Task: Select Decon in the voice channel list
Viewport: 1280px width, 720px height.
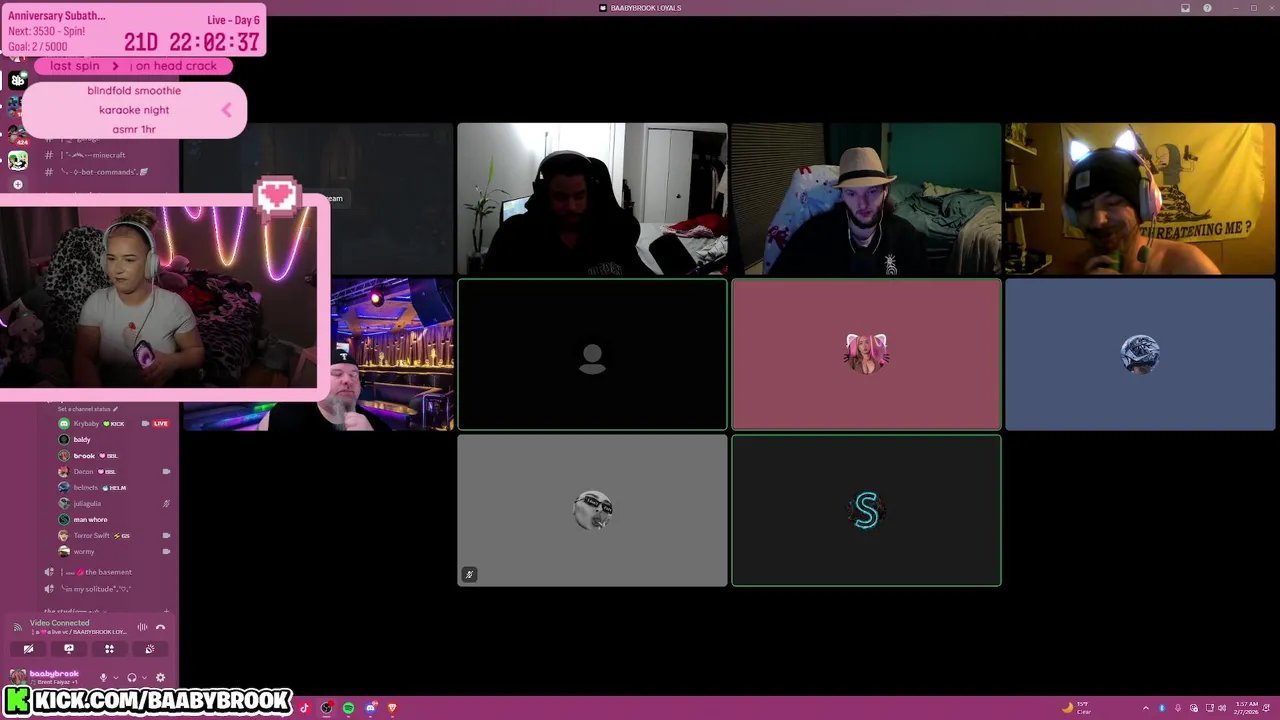Action: [x=114, y=472]
